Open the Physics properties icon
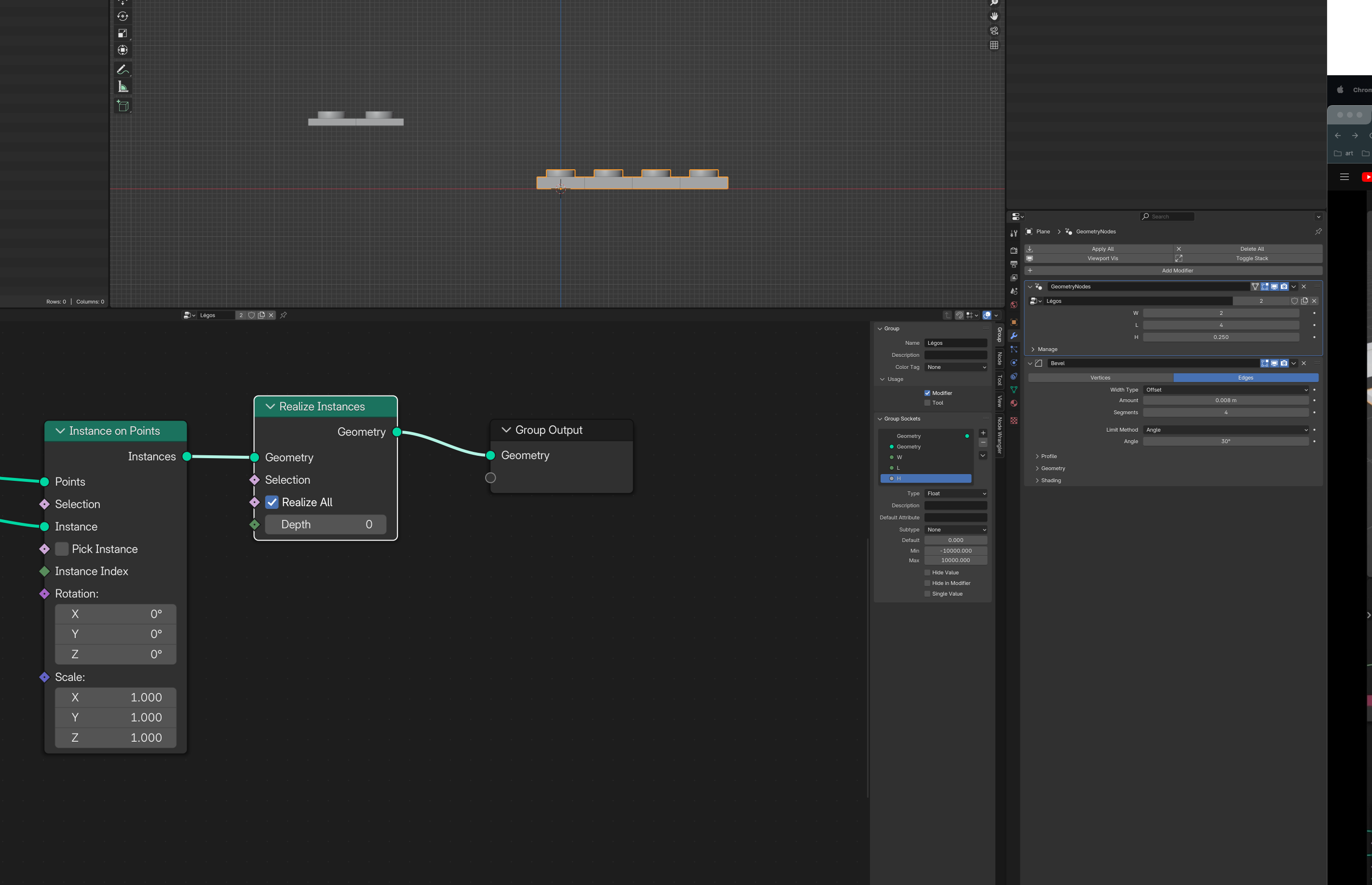 (x=1014, y=363)
